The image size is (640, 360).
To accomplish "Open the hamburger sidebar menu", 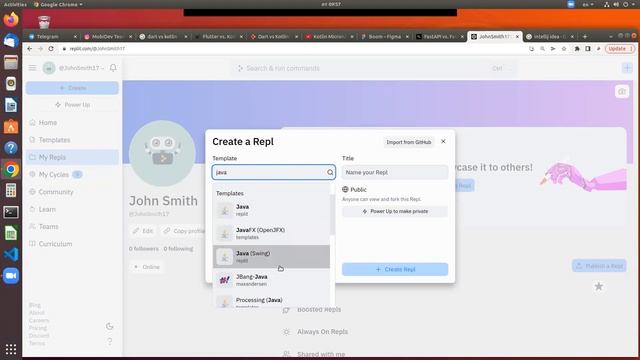I will click(32, 68).
